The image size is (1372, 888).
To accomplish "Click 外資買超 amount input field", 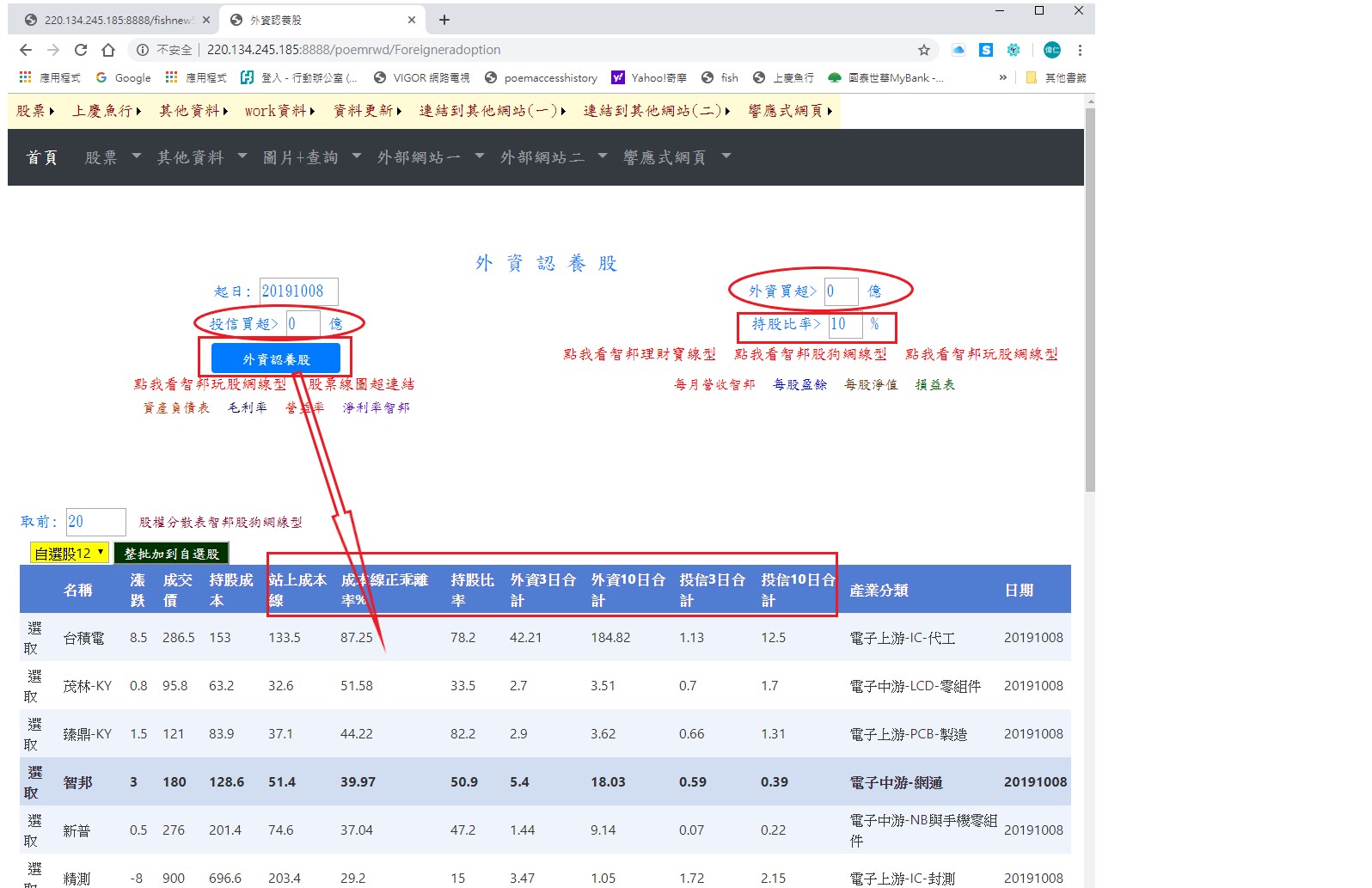I will point(842,291).
